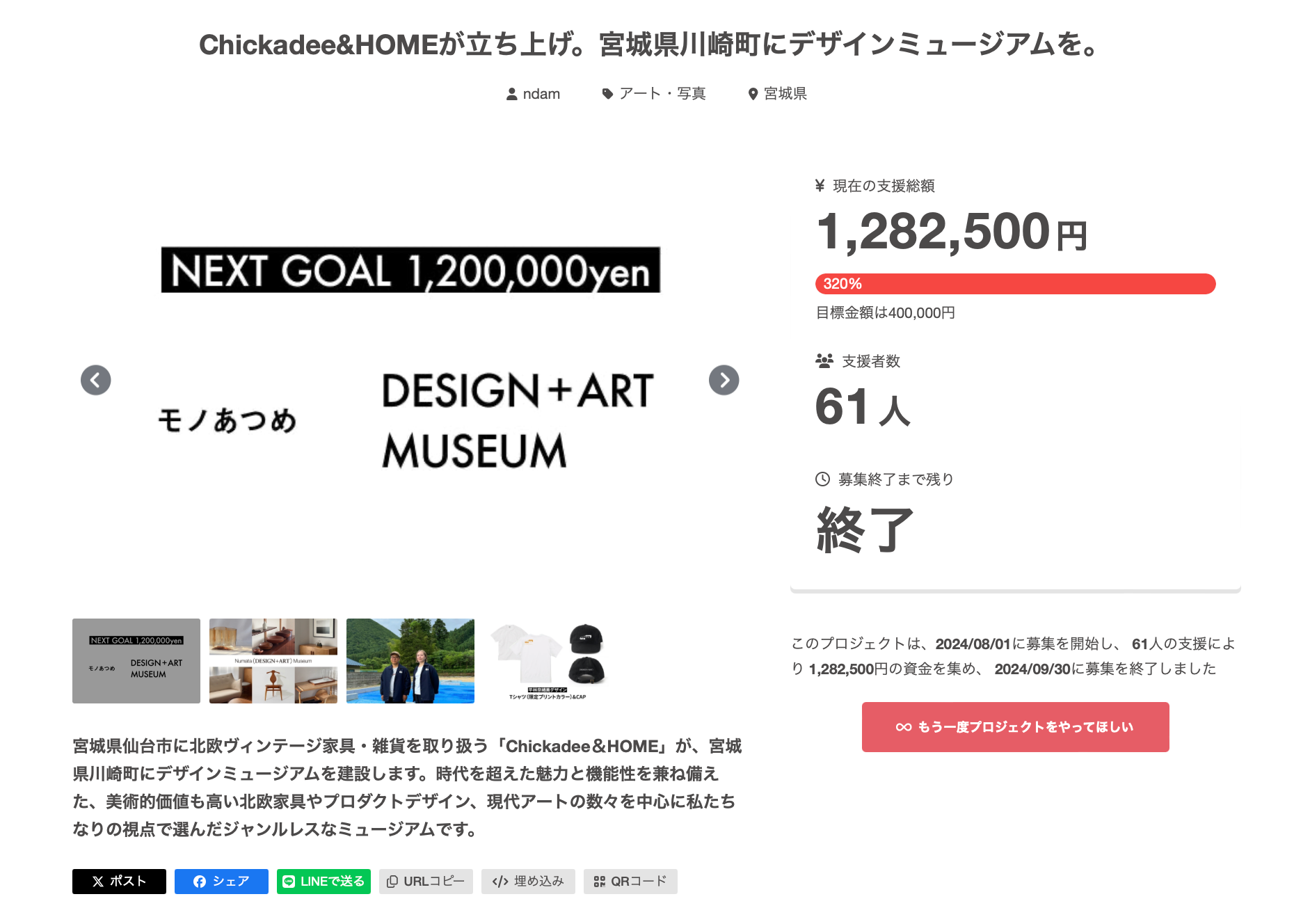Select the two people outdoors thumbnail
The height and width of the screenshot is (924, 1294).
[x=410, y=661]
